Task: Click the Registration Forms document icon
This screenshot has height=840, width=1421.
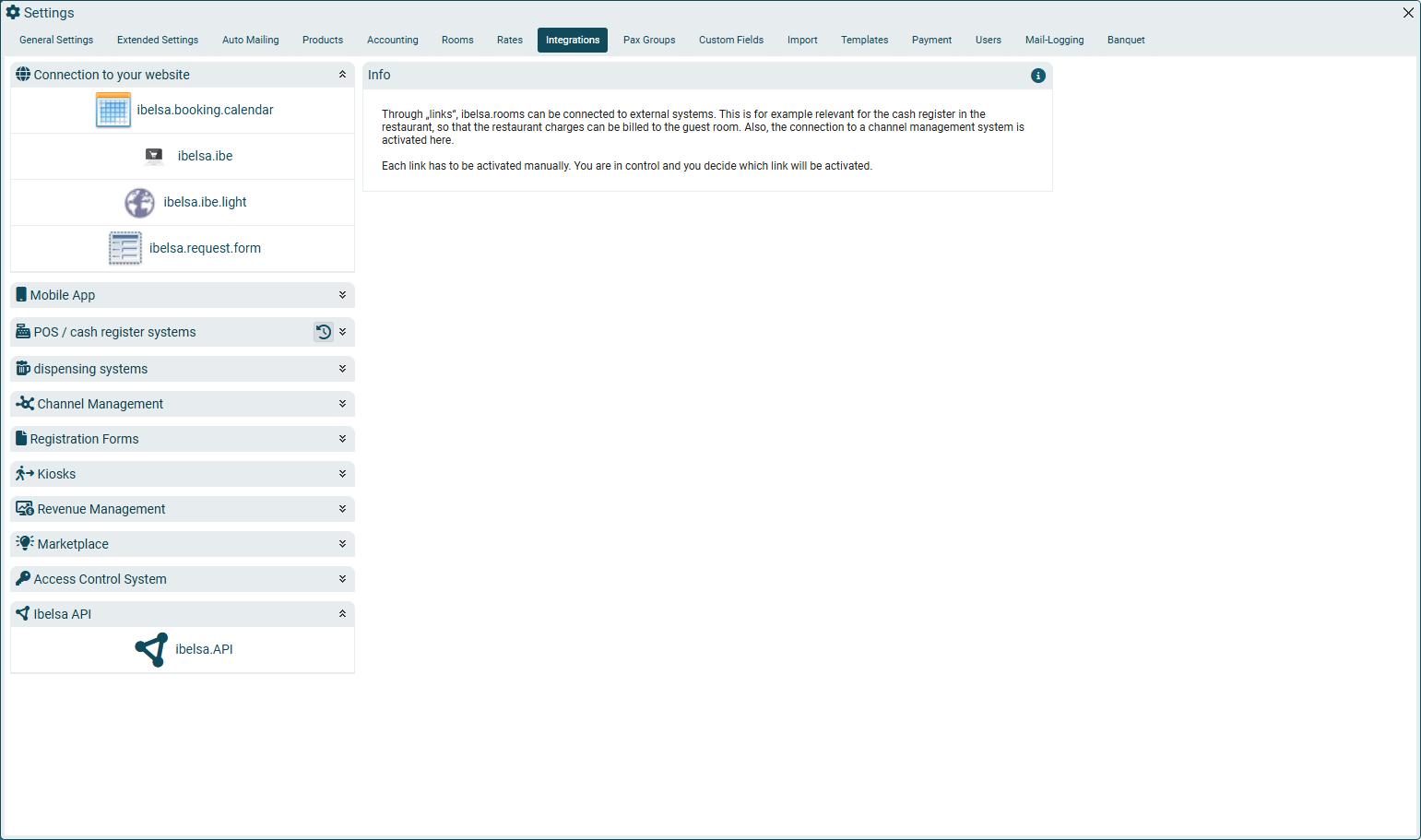Action: tap(21, 439)
